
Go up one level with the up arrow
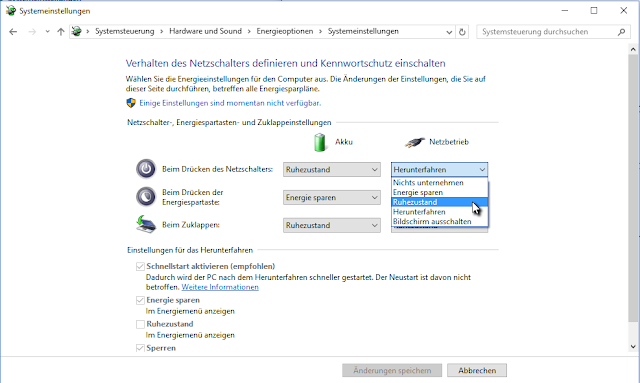pos(61,31)
